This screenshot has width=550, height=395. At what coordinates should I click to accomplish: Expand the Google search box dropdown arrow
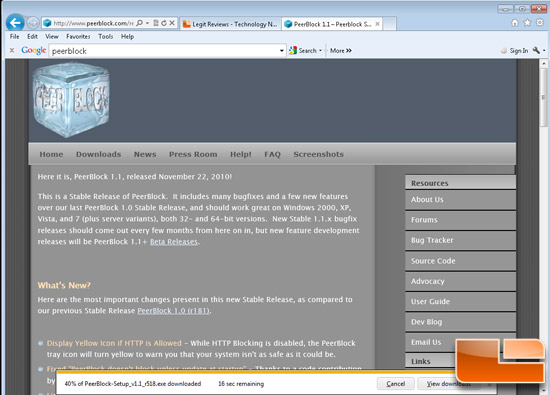coord(281,51)
